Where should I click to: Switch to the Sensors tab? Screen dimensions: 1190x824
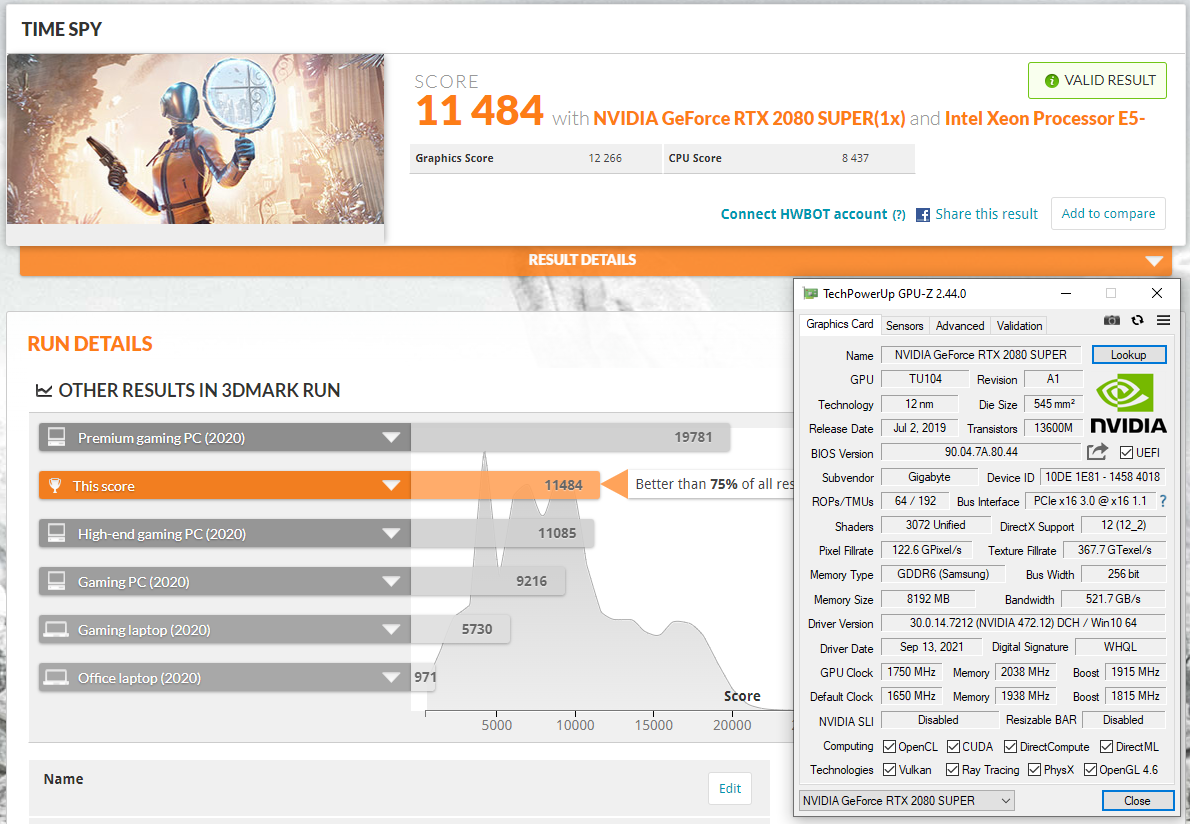click(x=904, y=325)
